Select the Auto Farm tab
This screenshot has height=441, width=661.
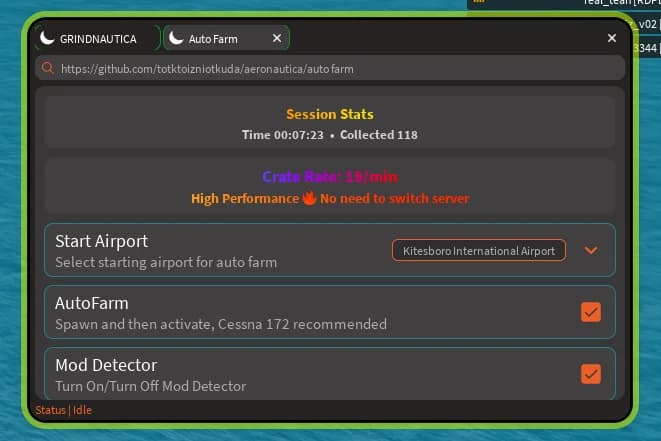(x=226, y=38)
